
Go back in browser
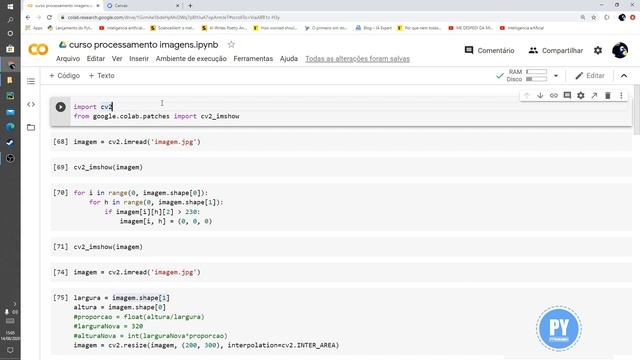pos(28,18)
